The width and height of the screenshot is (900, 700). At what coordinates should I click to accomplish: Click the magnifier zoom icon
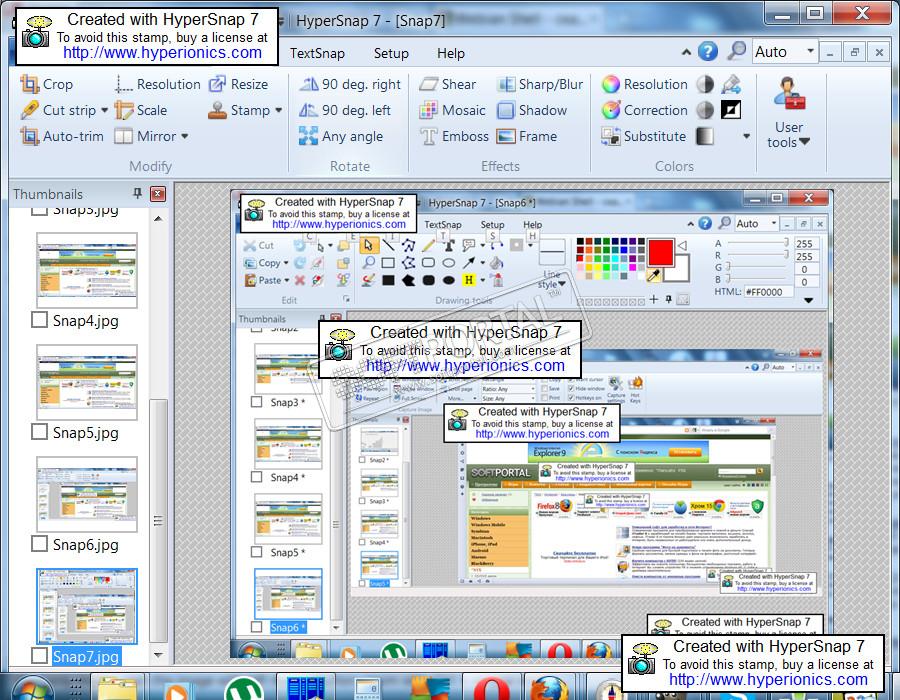click(x=736, y=51)
